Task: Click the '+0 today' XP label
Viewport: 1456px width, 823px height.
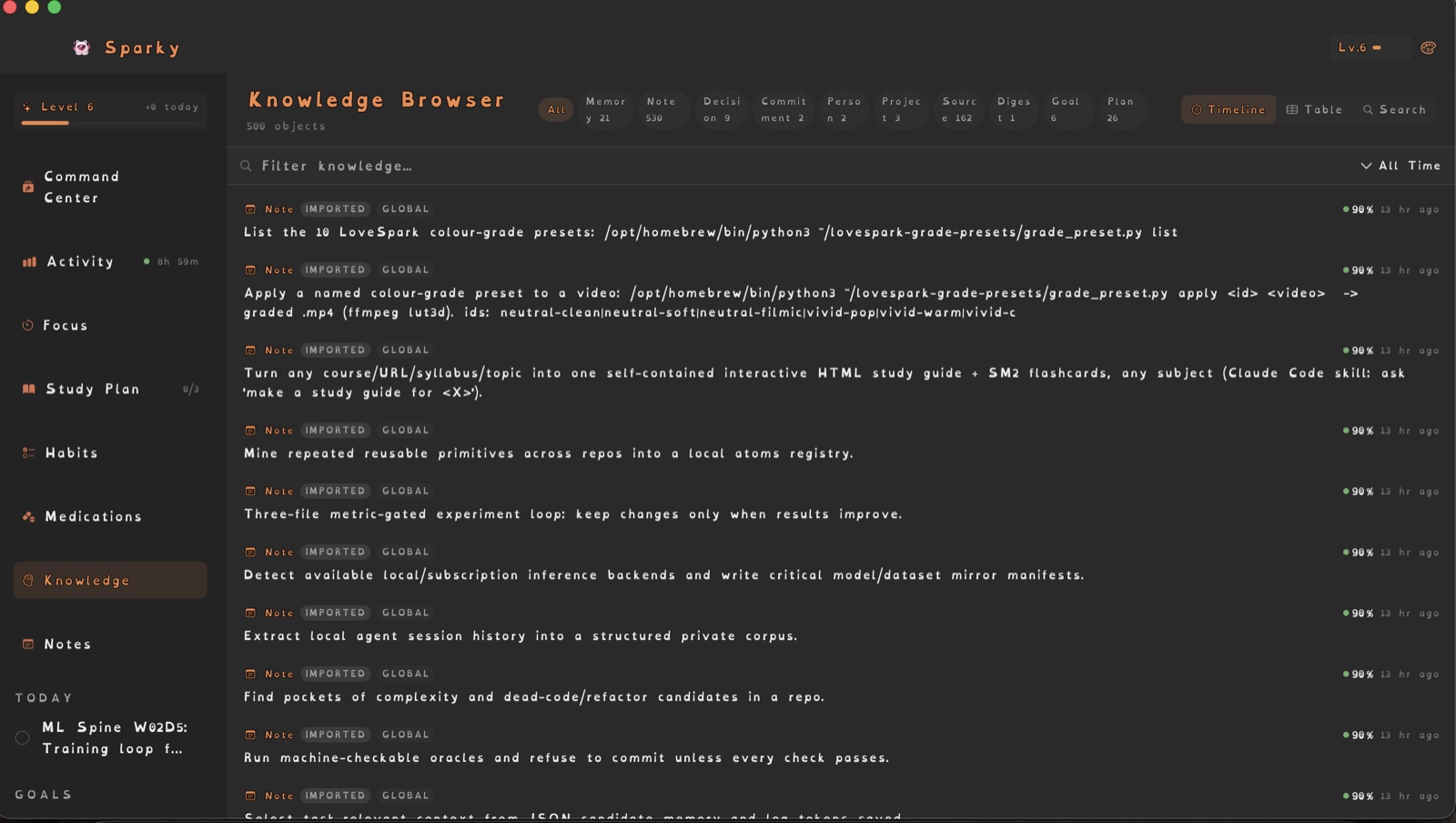Action: point(172,107)
